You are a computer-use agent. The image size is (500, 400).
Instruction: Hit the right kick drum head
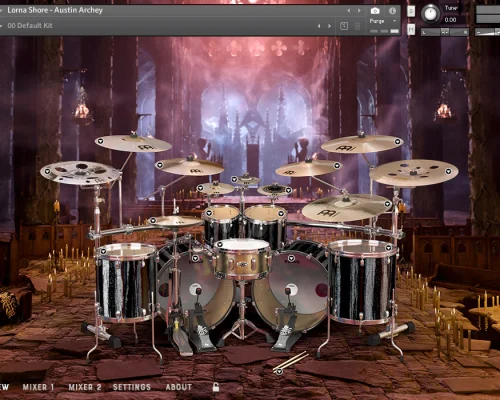[290, 288]
